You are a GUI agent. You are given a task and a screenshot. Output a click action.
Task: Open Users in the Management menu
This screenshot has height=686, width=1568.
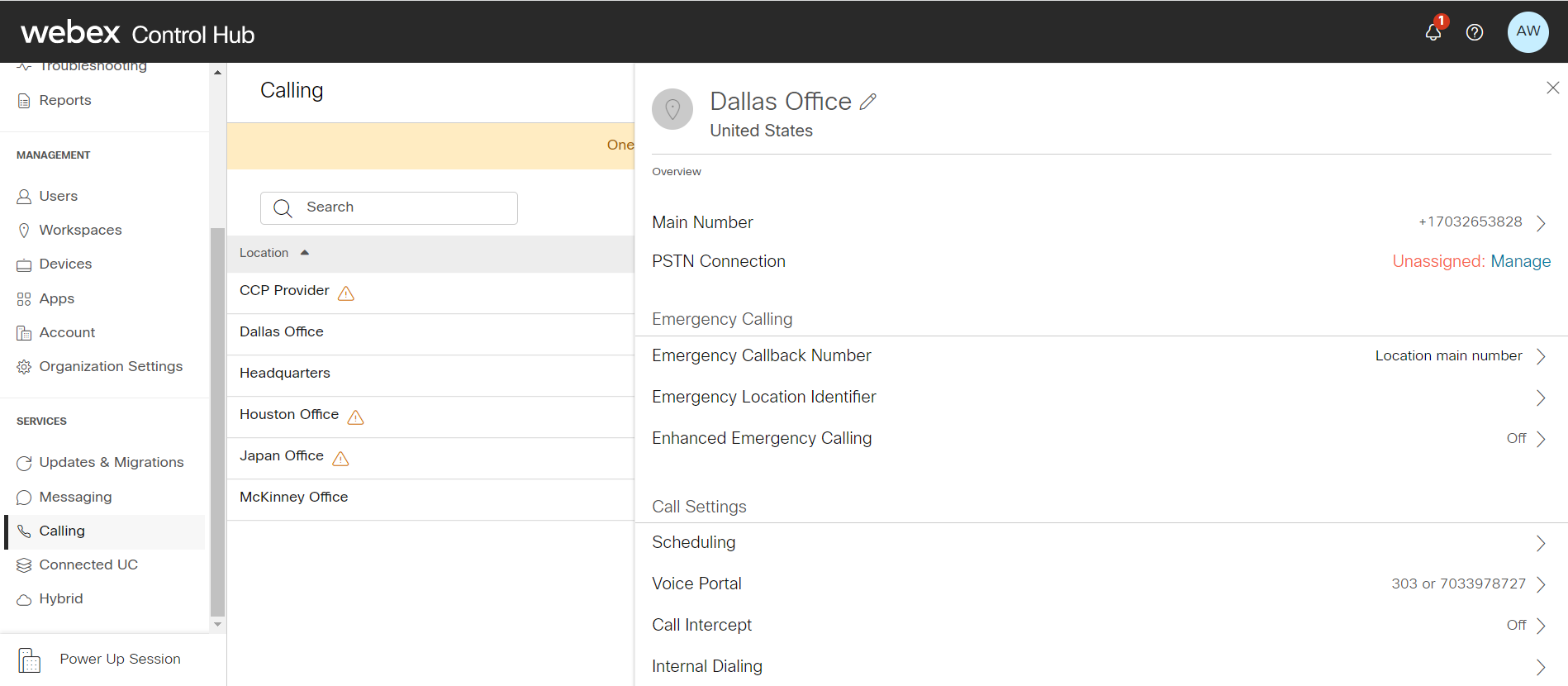tap(59, 196)
